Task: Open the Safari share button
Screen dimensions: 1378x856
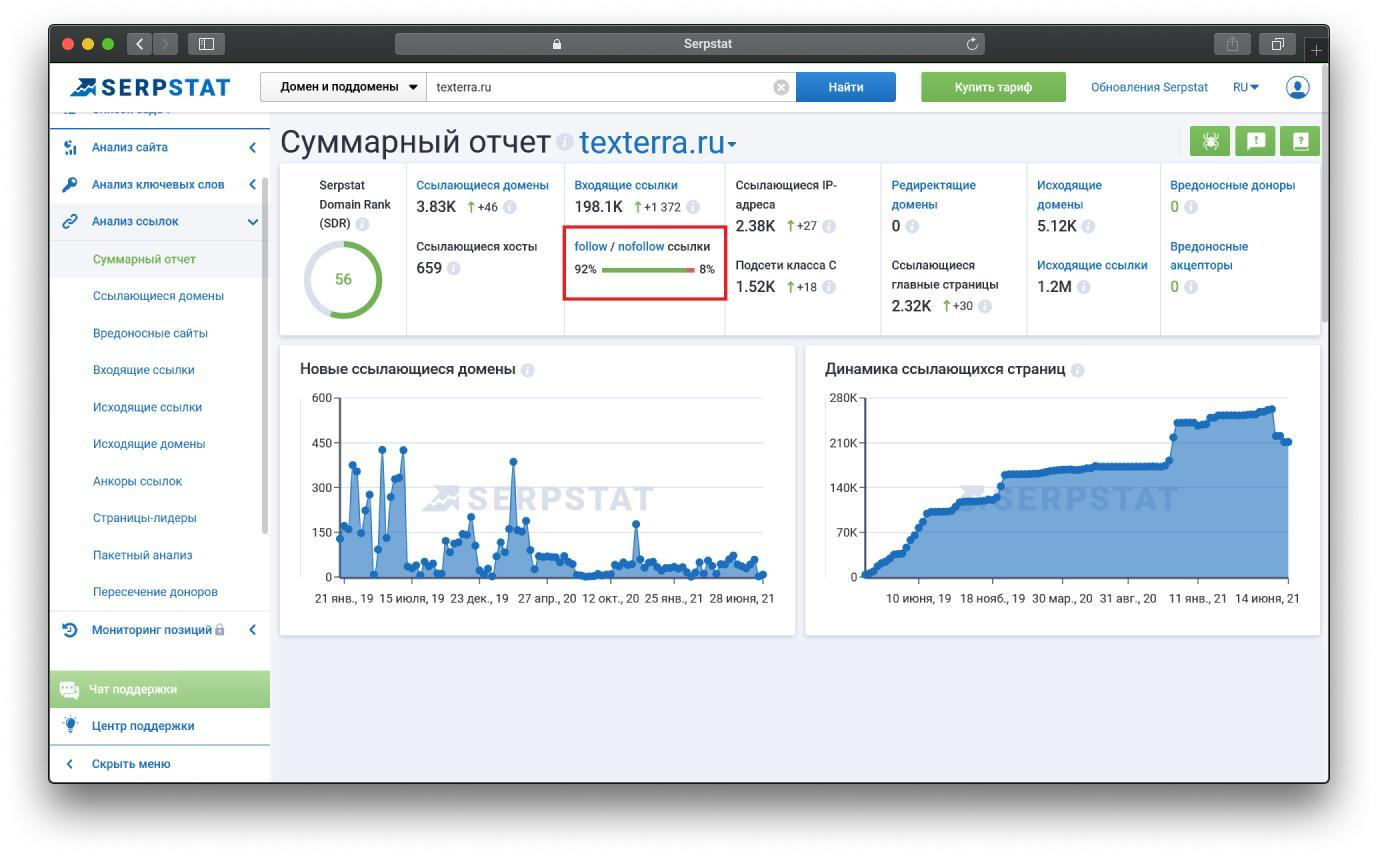Action: pos(1232,44)
